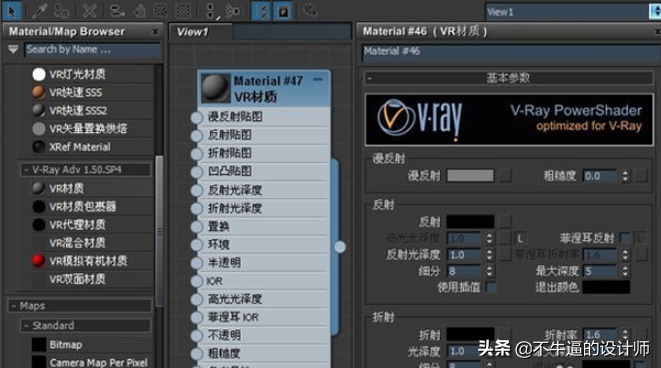Image resolution: width=661 pixels, height=368 pixels.
Task: Switch to the View1 tab
Action: point(201,32)
